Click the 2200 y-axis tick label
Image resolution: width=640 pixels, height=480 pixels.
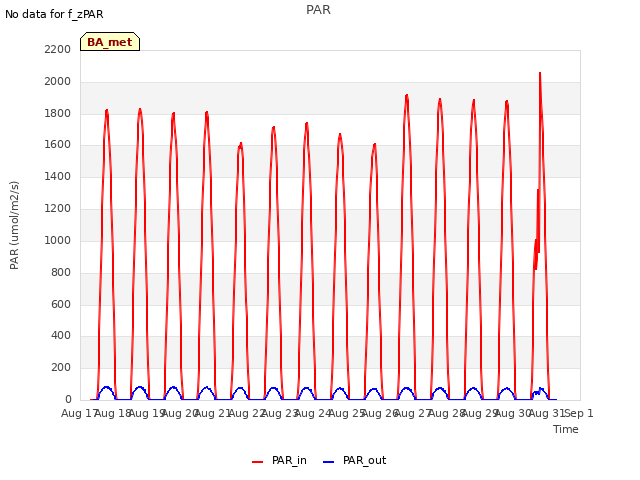pyautogui.click(x=58, y=49)
